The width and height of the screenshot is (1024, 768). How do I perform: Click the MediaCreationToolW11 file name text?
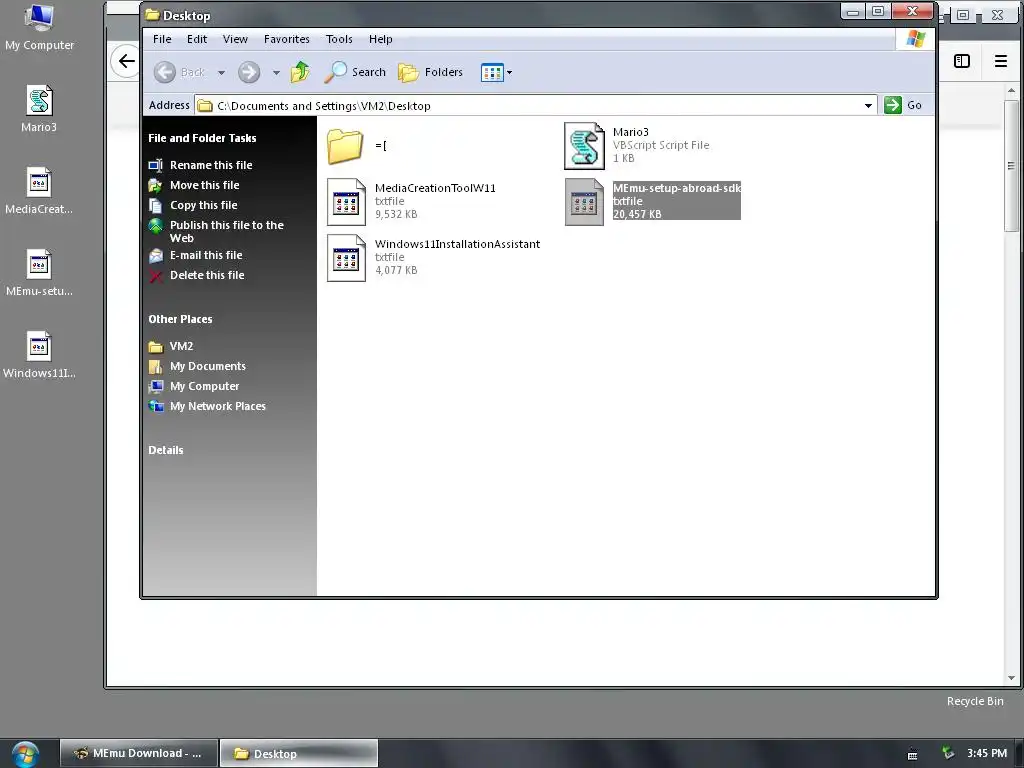point(435,188)
